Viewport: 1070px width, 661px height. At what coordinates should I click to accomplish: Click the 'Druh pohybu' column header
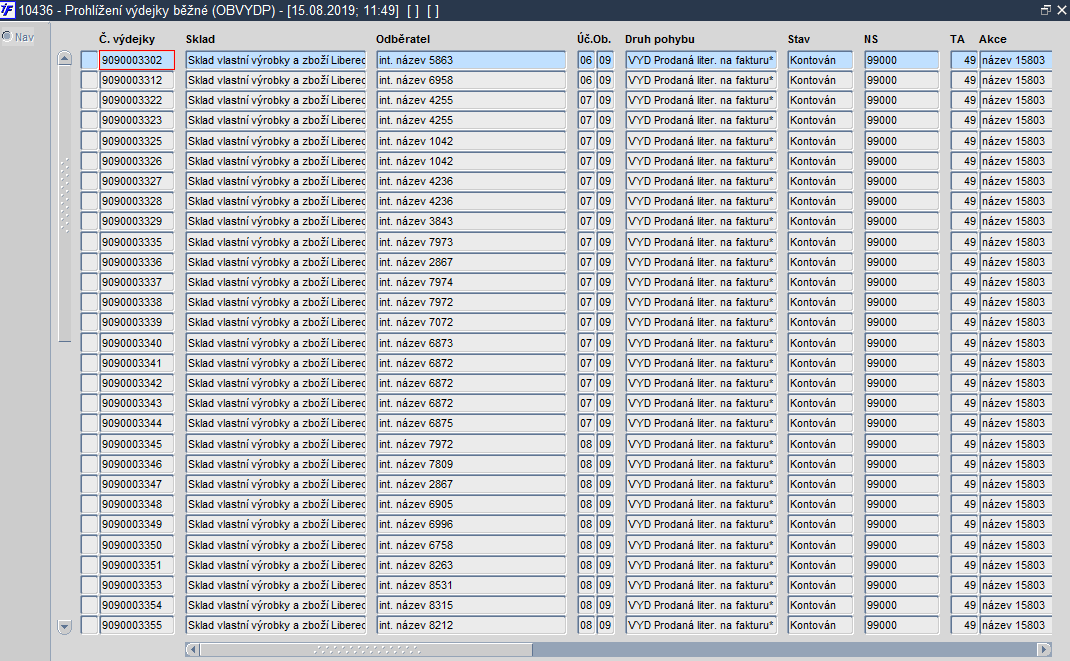(659, 39)
